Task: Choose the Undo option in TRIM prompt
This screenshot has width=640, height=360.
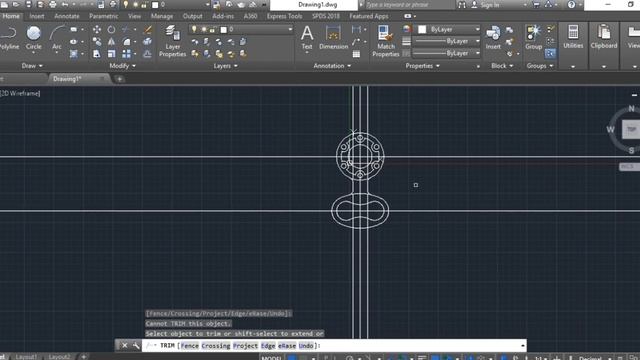Action: tap(306, 346)
